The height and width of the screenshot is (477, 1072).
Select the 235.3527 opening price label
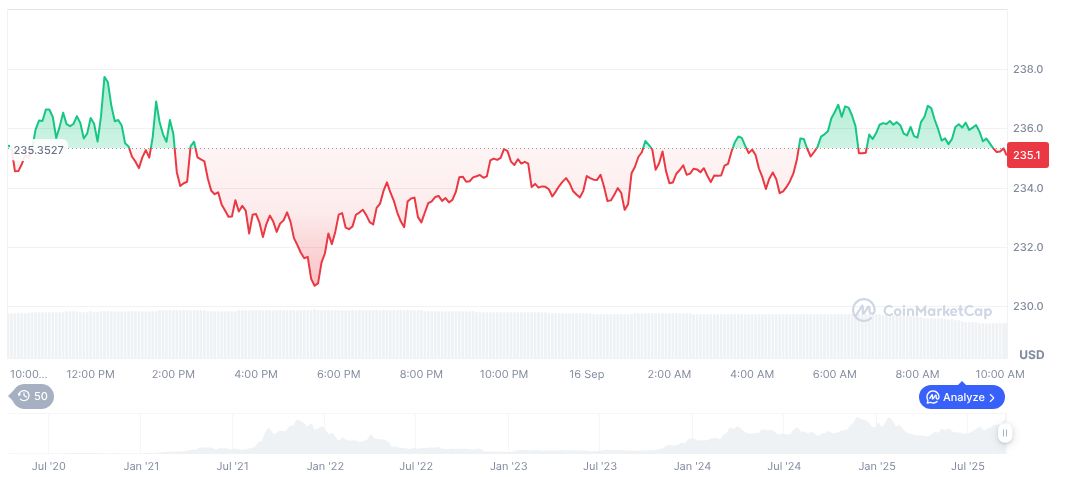[x=39, y=150]
